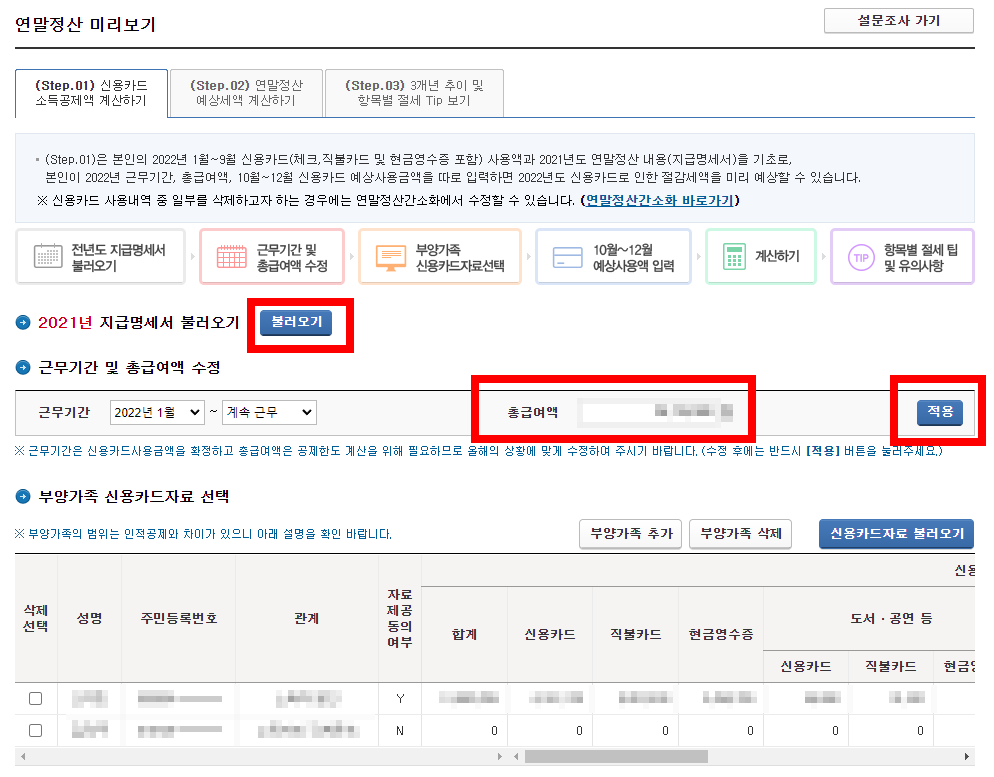Open the 근무기간 start month dropdown

click(x=156, y=411)
